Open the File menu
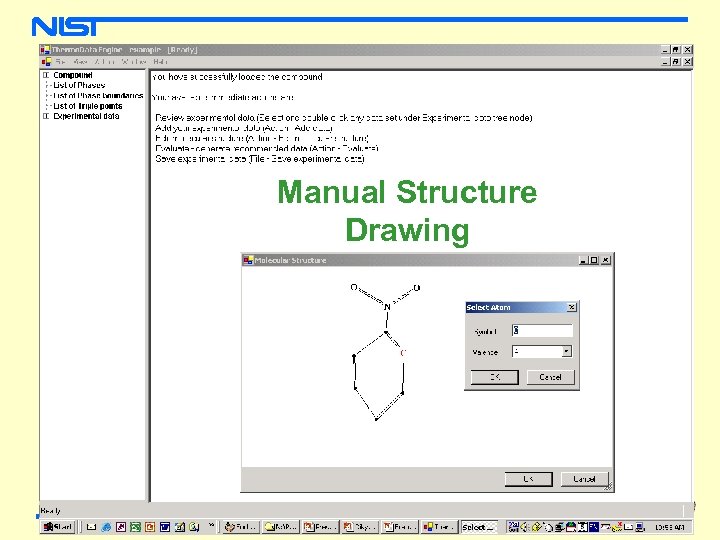 pyautogui.click(x=61, y=62)
